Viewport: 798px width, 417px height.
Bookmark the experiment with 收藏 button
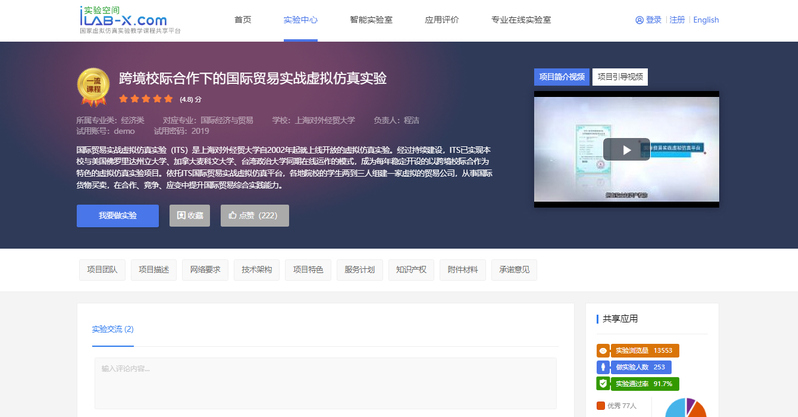(x=190, y=215)
